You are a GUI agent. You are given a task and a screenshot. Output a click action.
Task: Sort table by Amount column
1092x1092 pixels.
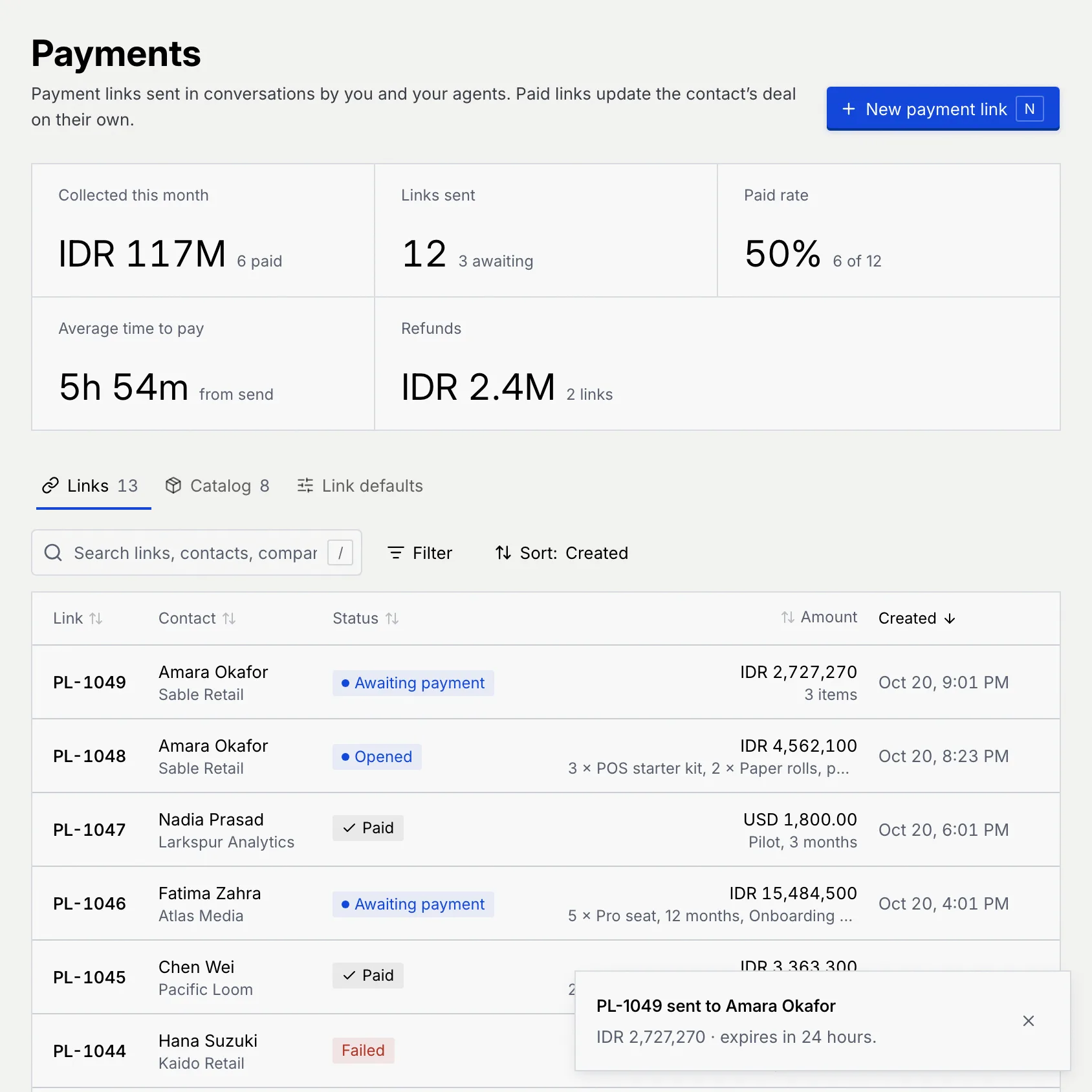(x=818, y=617)
